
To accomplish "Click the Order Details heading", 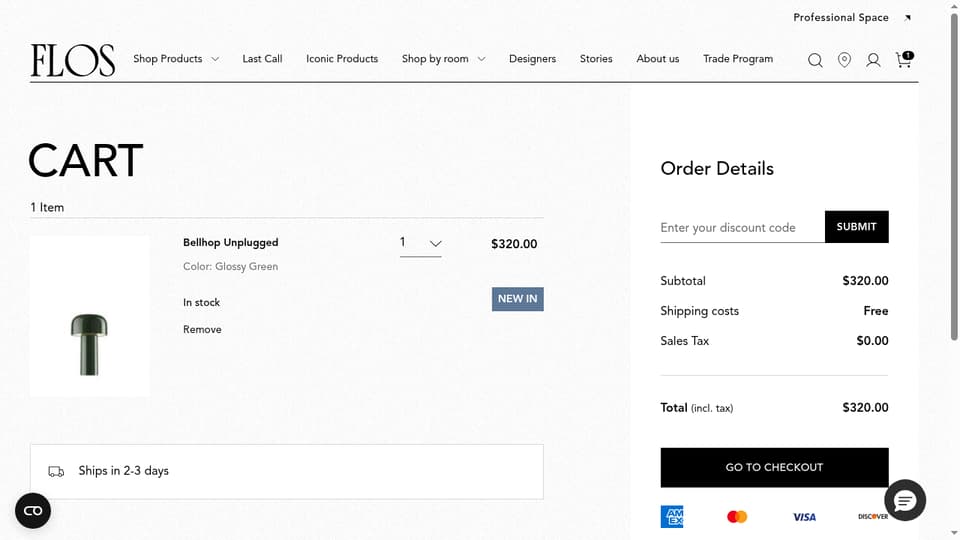I will tap(717, 168).
